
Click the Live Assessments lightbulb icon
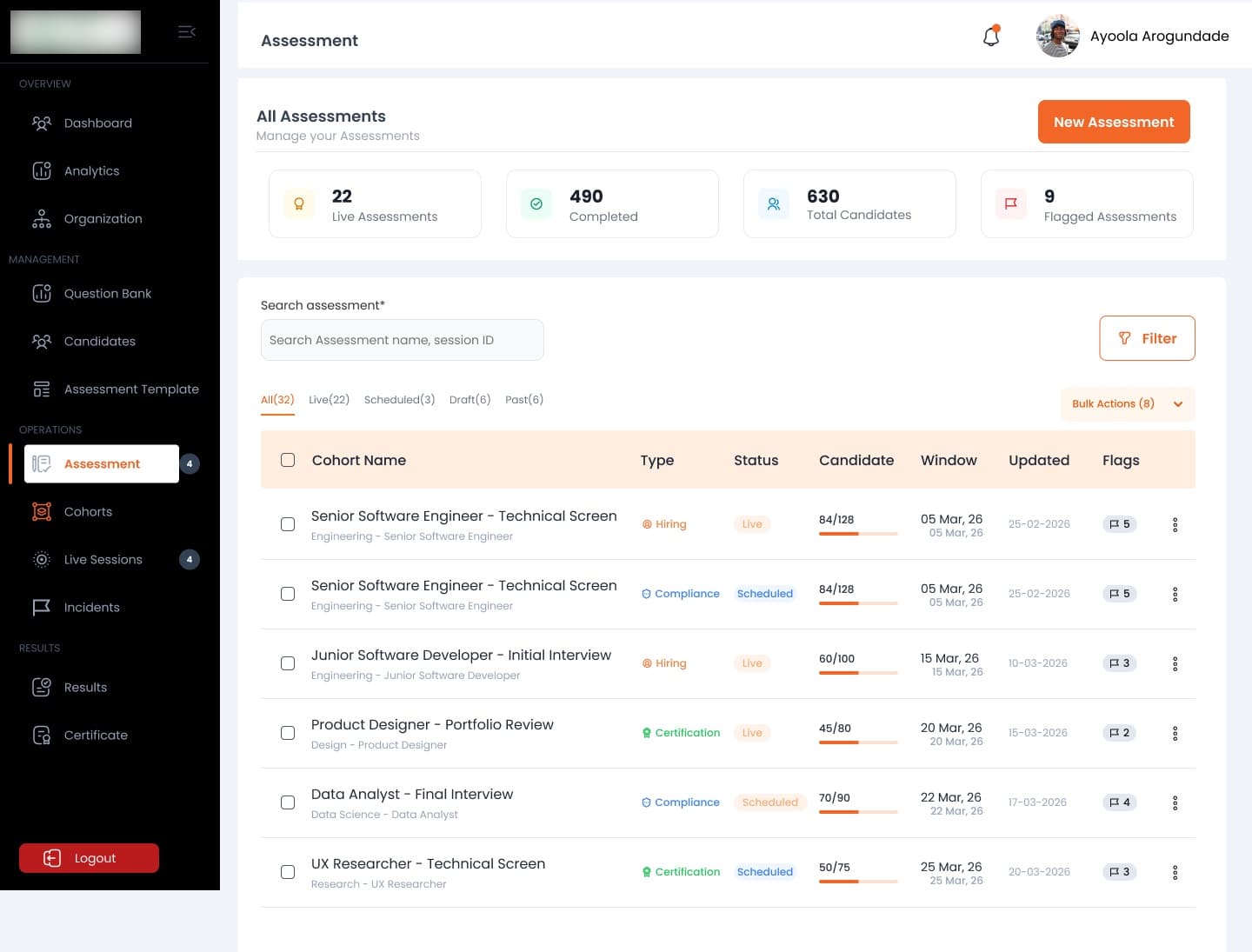299,204
